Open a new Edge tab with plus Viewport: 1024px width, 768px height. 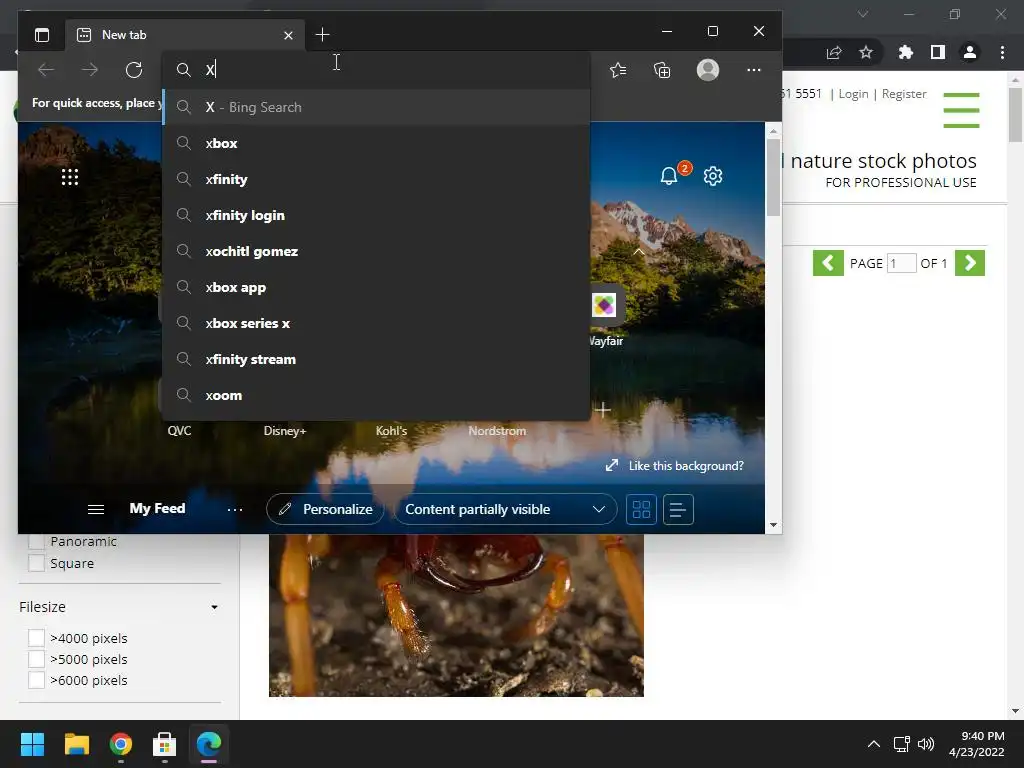coord(322,35)
